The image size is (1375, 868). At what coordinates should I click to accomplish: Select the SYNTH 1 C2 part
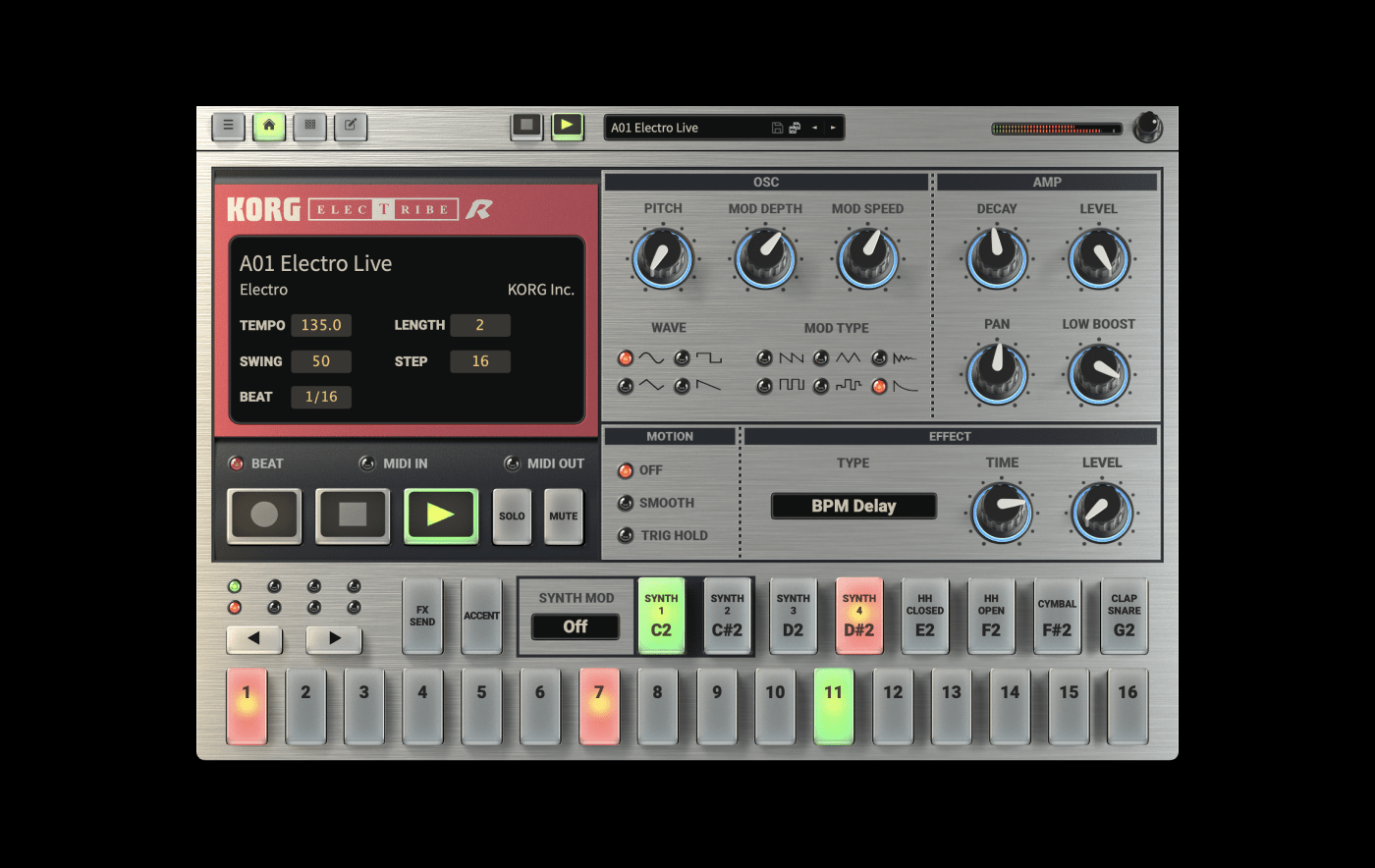661,616
